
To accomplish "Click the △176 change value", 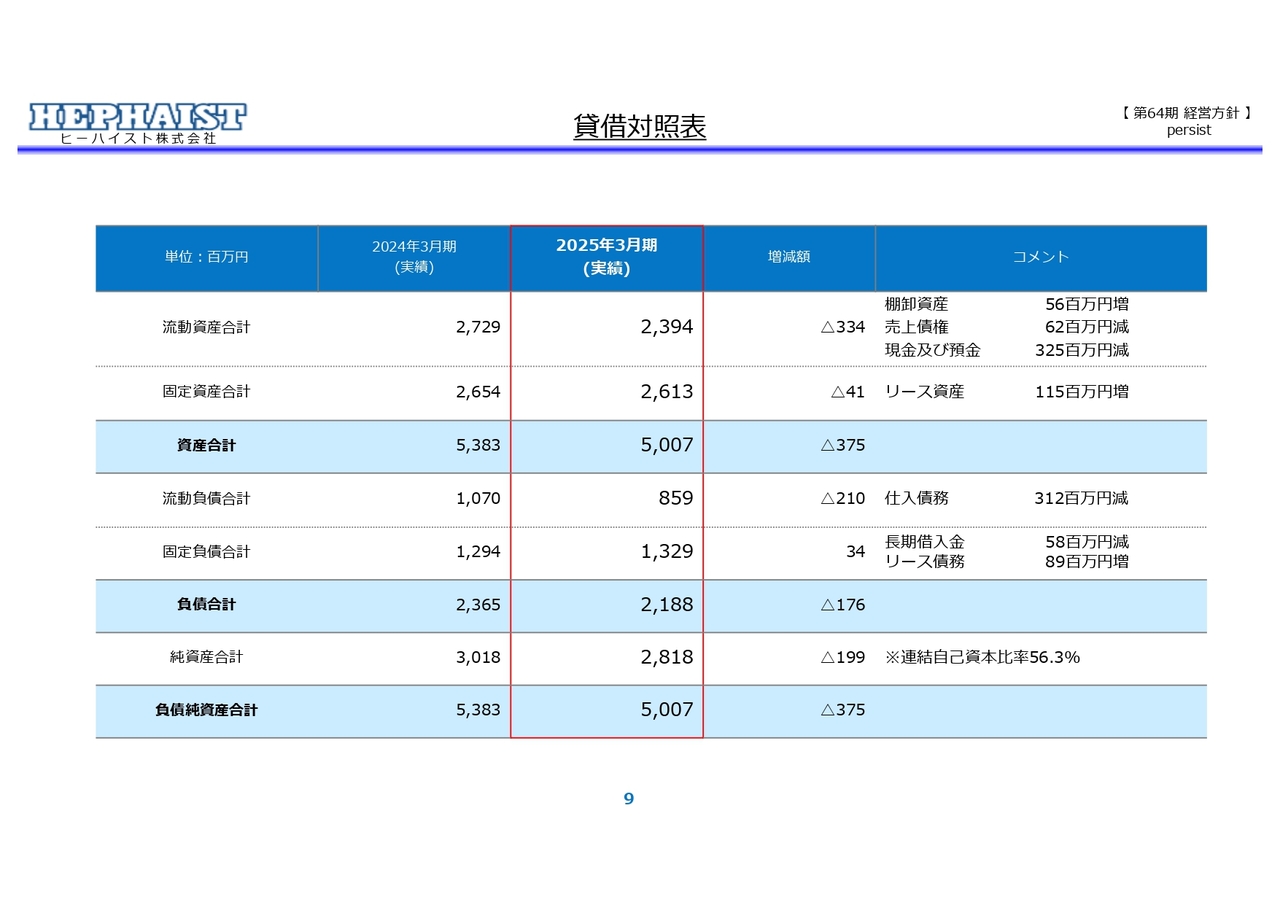I will click(843, 605).
